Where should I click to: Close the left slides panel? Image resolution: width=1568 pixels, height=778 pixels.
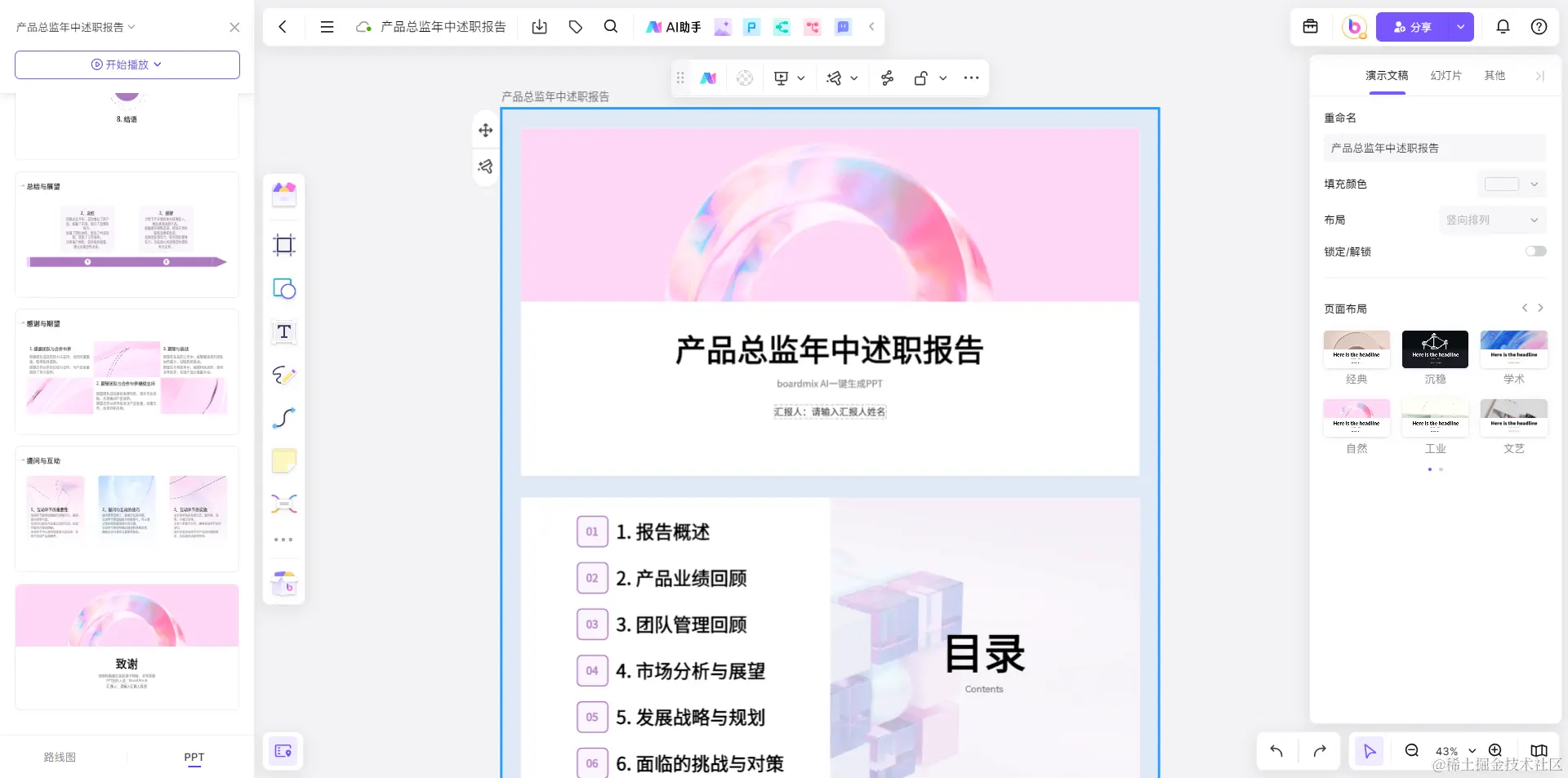(234, 27)
